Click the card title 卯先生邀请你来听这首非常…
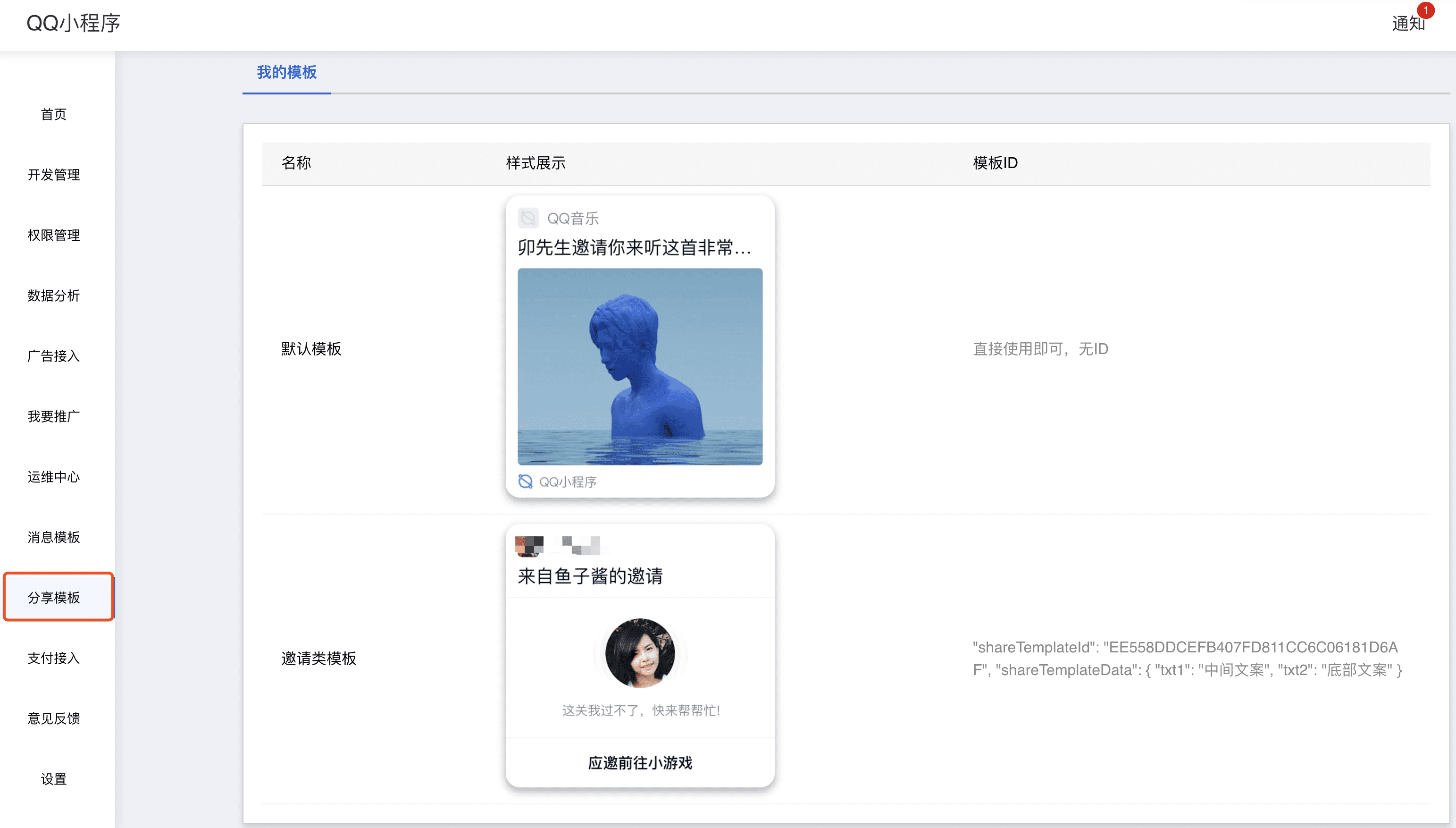The height and width of the screenshot is (828, 1456). (x=634, y=247)
